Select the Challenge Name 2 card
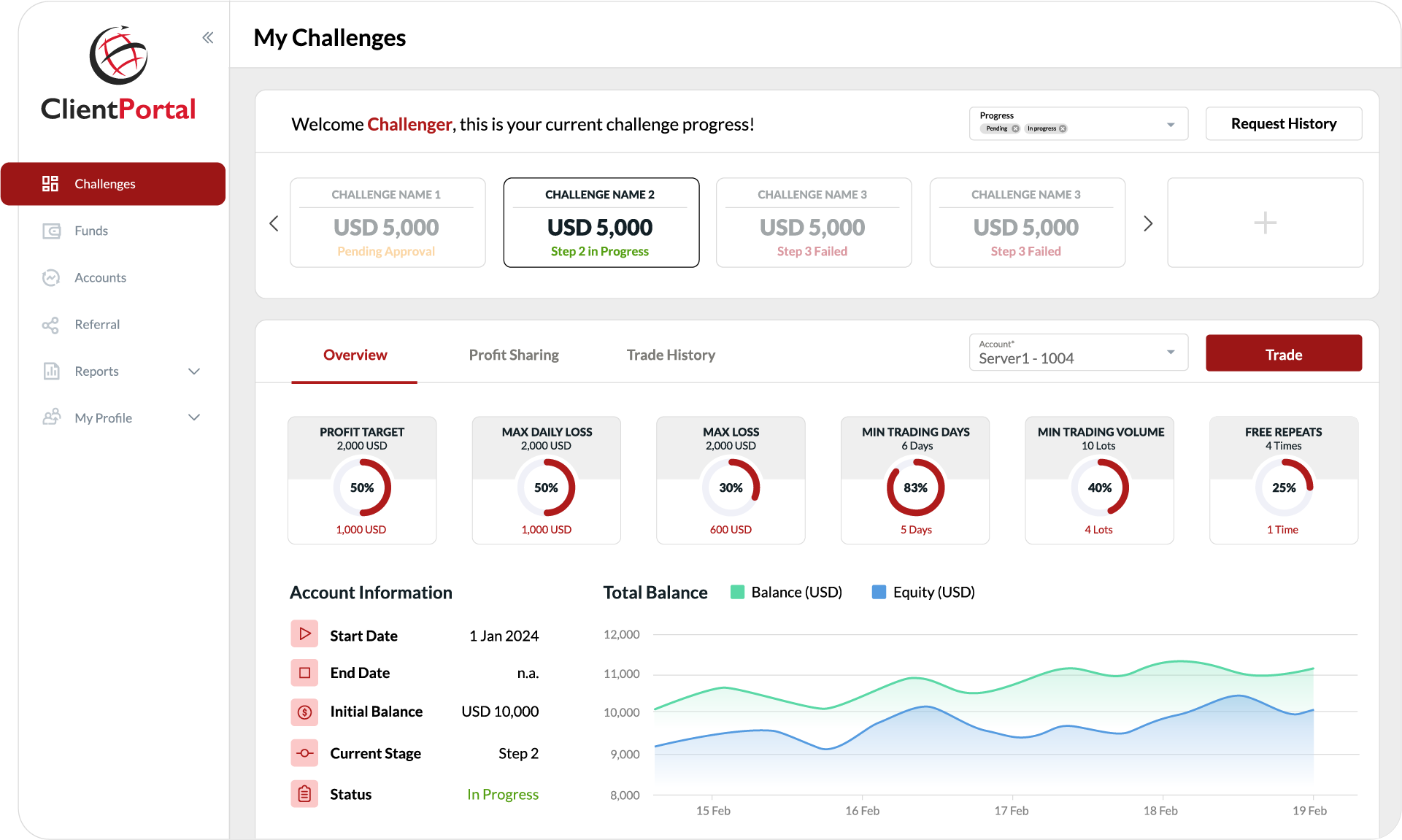 [x=601, y=223]
